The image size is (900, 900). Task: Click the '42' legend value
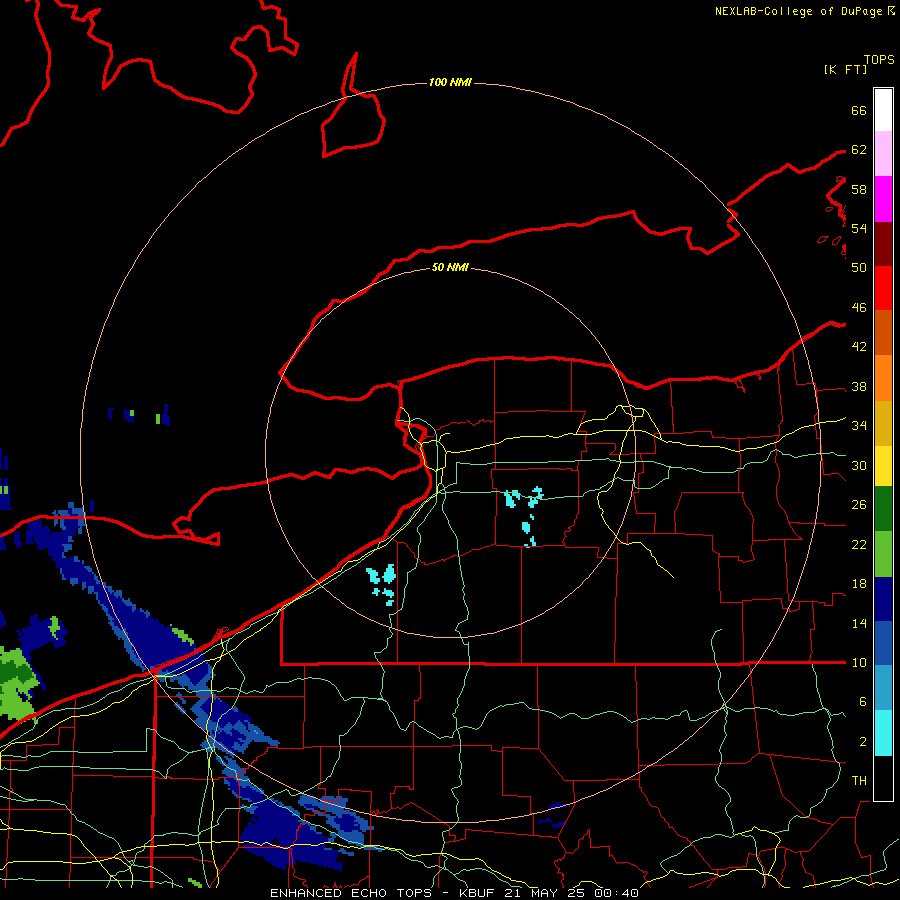(859, 347)
